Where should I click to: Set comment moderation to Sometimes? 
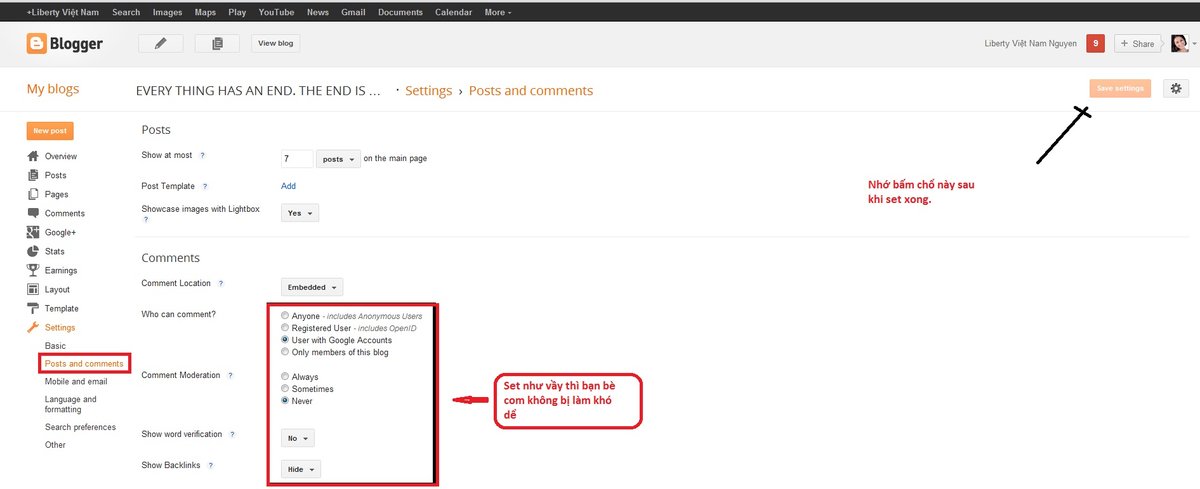point(285,389)
